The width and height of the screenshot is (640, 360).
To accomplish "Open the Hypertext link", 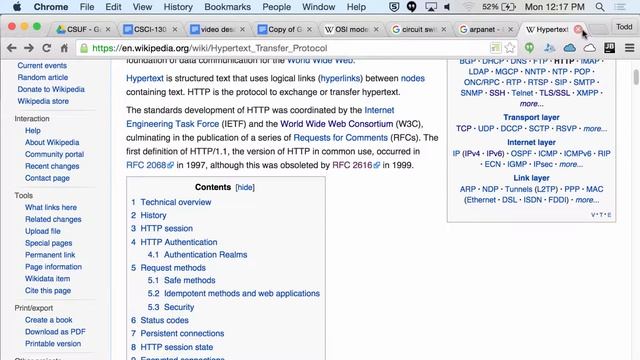I will (x=144, y=78).
